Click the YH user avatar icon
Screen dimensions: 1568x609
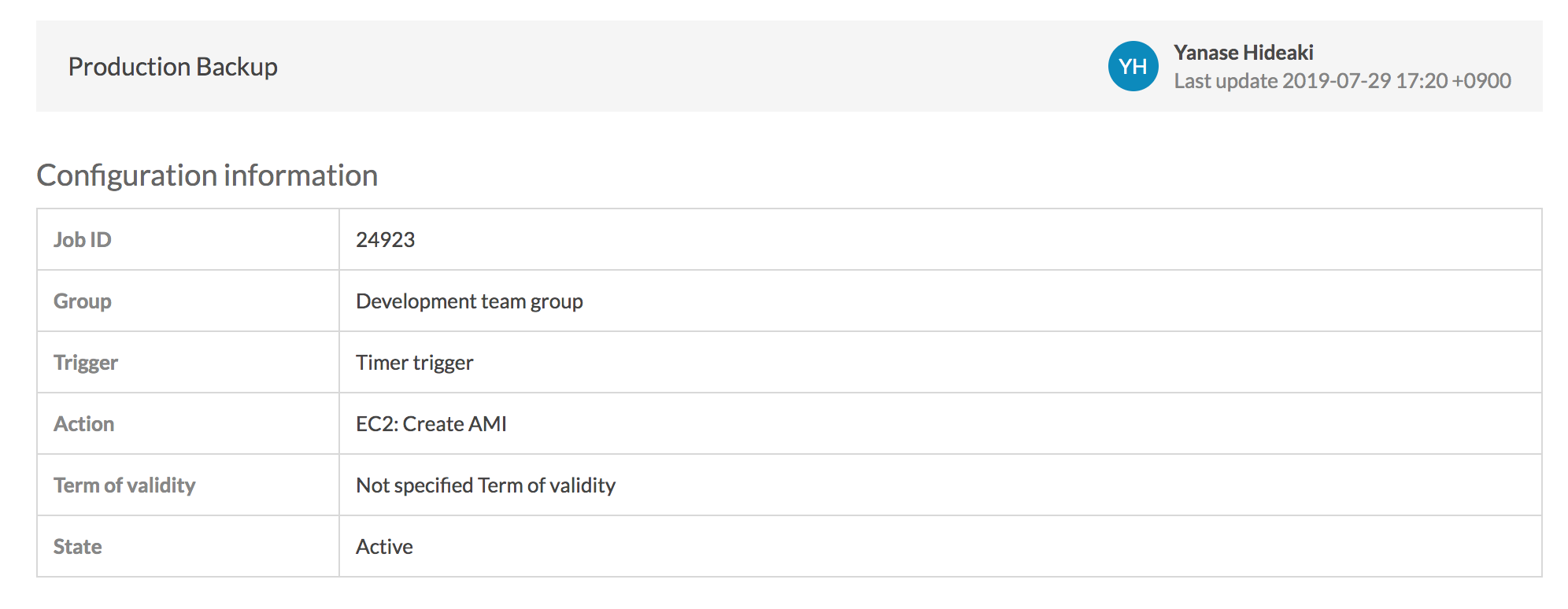point(1133,66)
